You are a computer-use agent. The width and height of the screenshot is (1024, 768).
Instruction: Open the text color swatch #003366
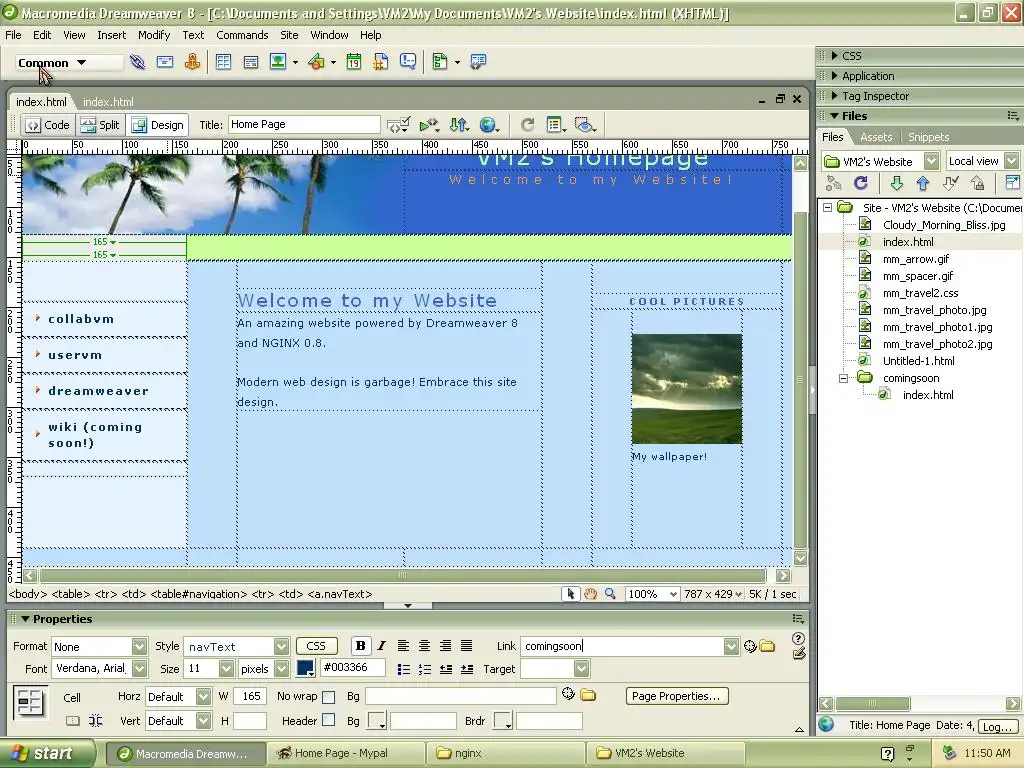(305, 668)
